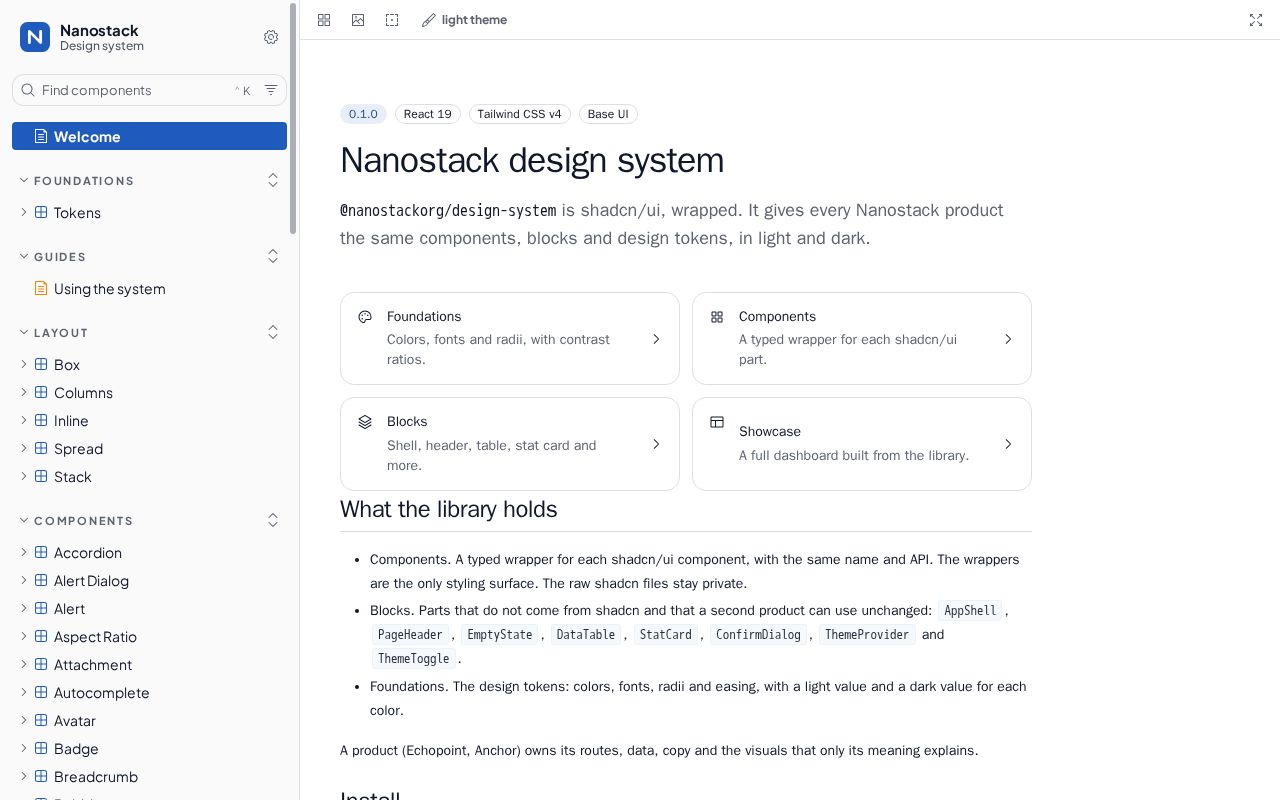Open the sidebar settings gear

271,37
